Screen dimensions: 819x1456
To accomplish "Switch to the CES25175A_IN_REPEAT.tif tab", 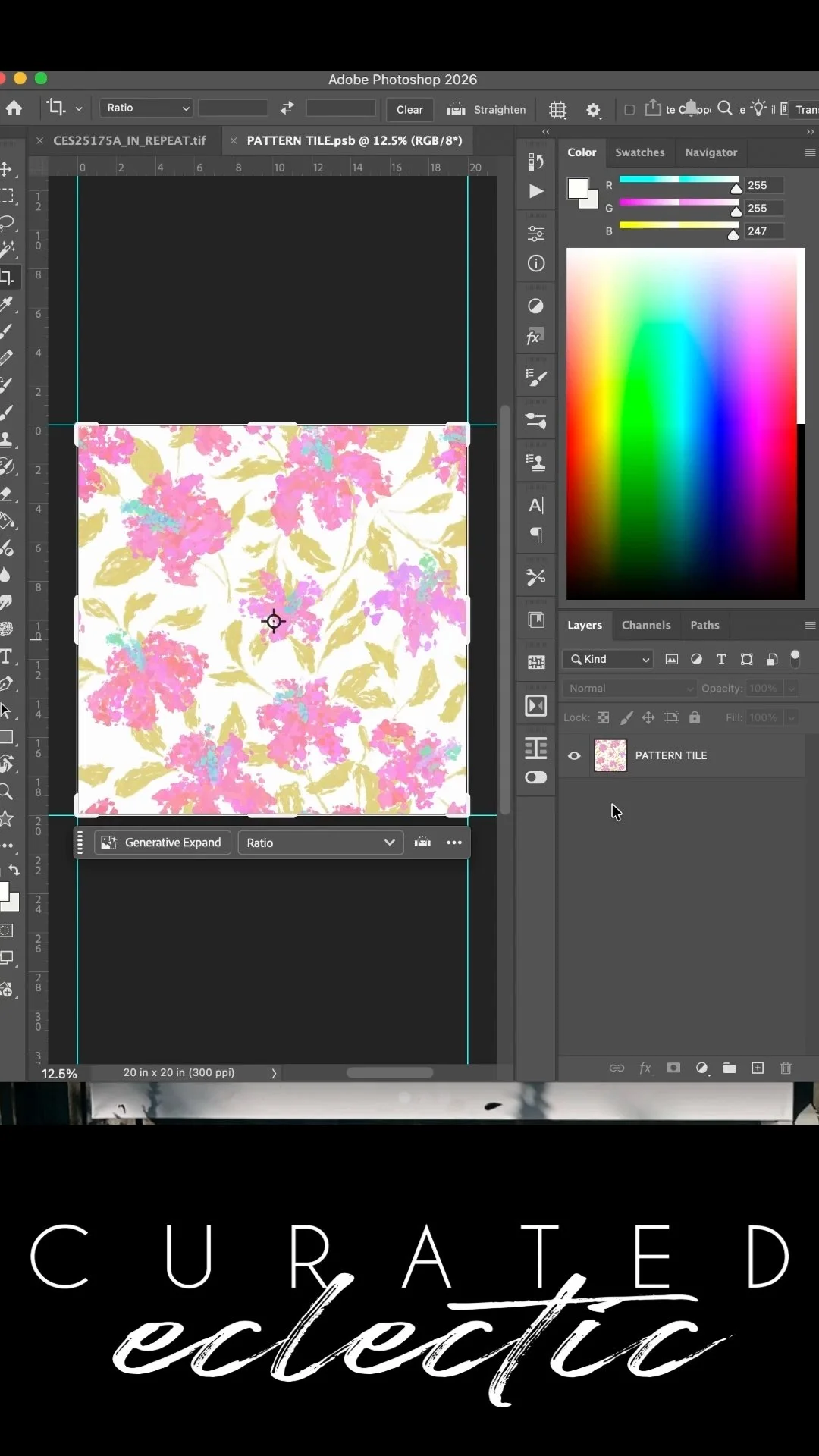I will click(x=130, y=140).
